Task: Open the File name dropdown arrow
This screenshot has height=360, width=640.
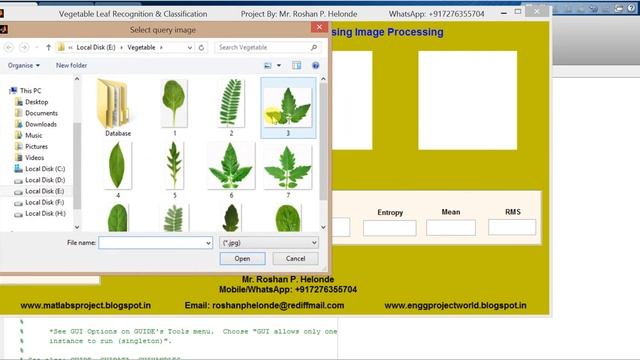Action: [208, 243]
